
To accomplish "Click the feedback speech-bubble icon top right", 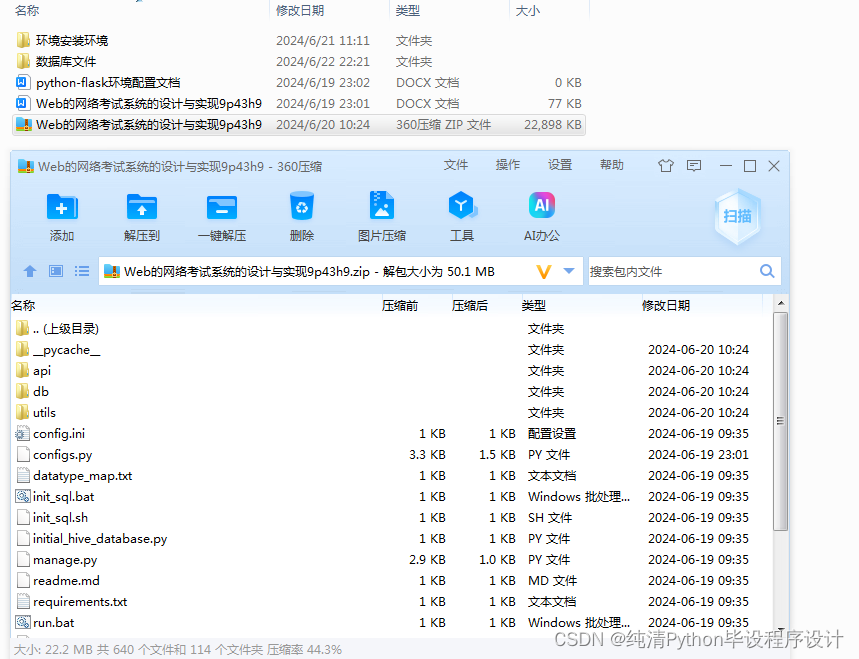I will point(694,166).
